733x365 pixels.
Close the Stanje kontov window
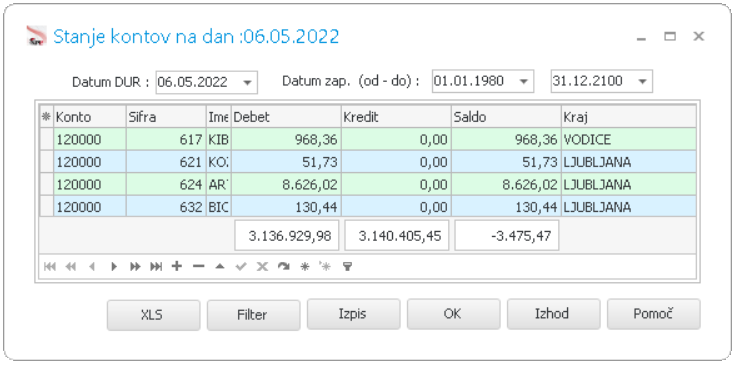(x=698, y=36)
